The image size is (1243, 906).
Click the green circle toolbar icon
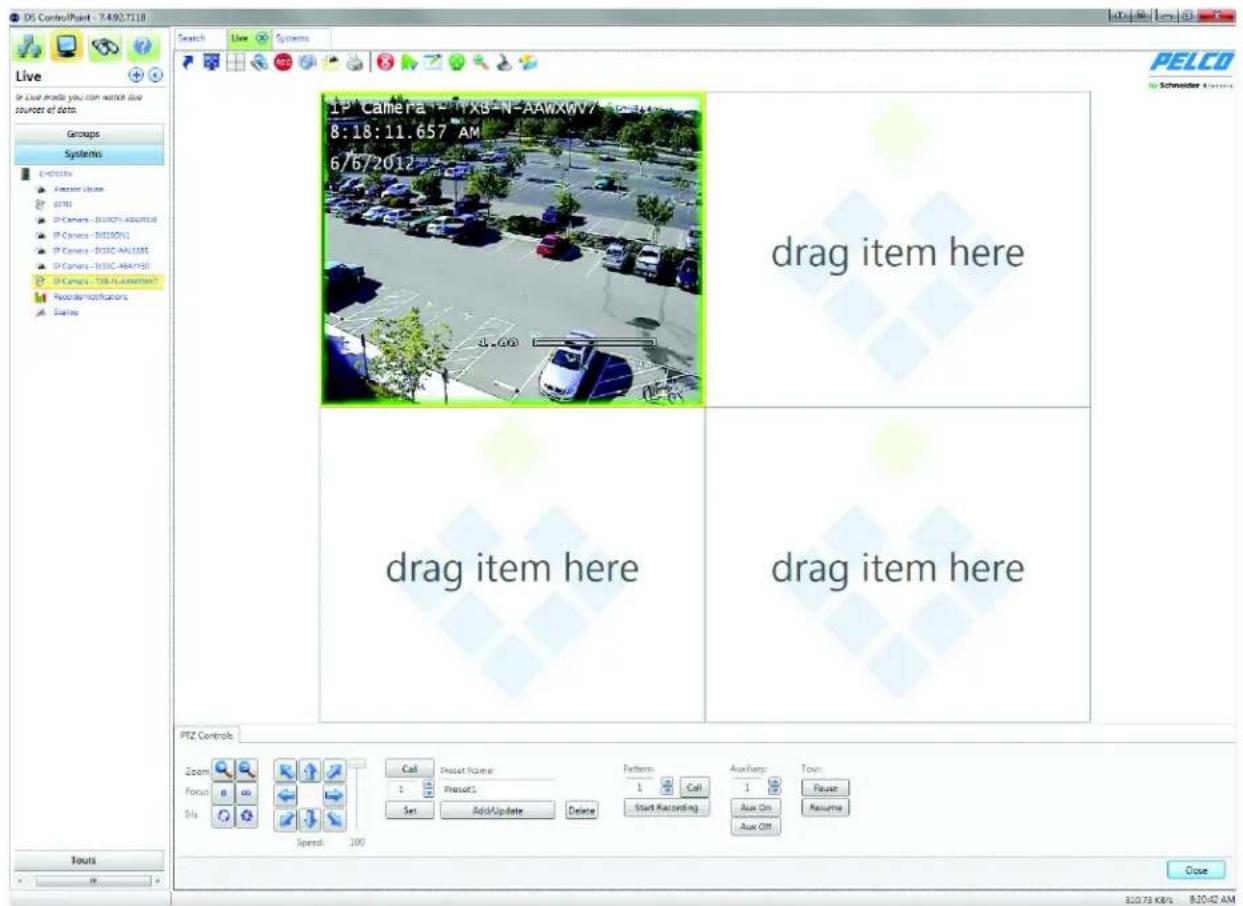tap(456, 62)
